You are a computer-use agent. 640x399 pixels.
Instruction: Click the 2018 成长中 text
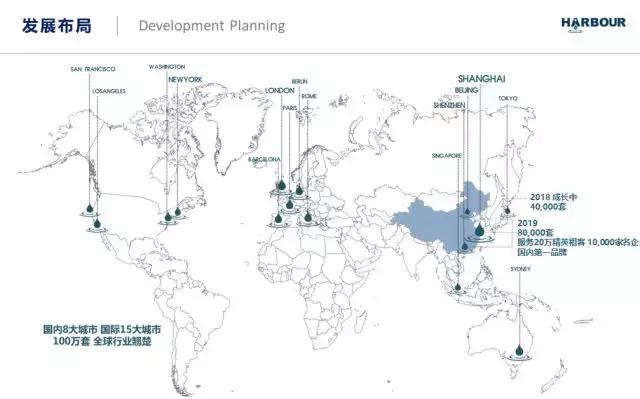click(x=553, y=197)
